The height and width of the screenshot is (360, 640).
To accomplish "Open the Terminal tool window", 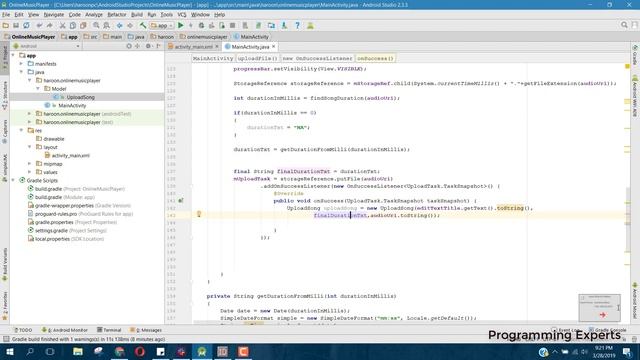I will (x=109, y=330).
